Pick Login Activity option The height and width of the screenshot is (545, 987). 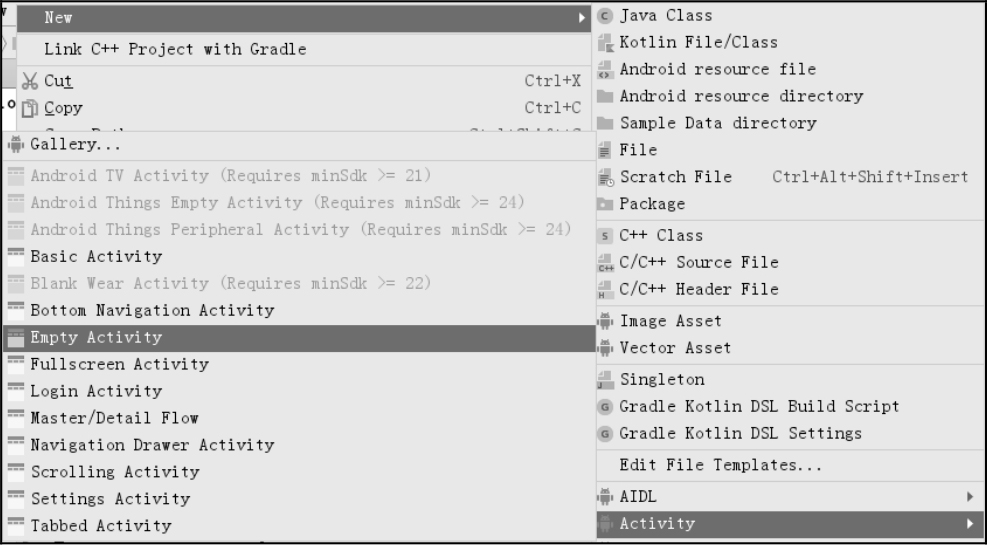96,391
